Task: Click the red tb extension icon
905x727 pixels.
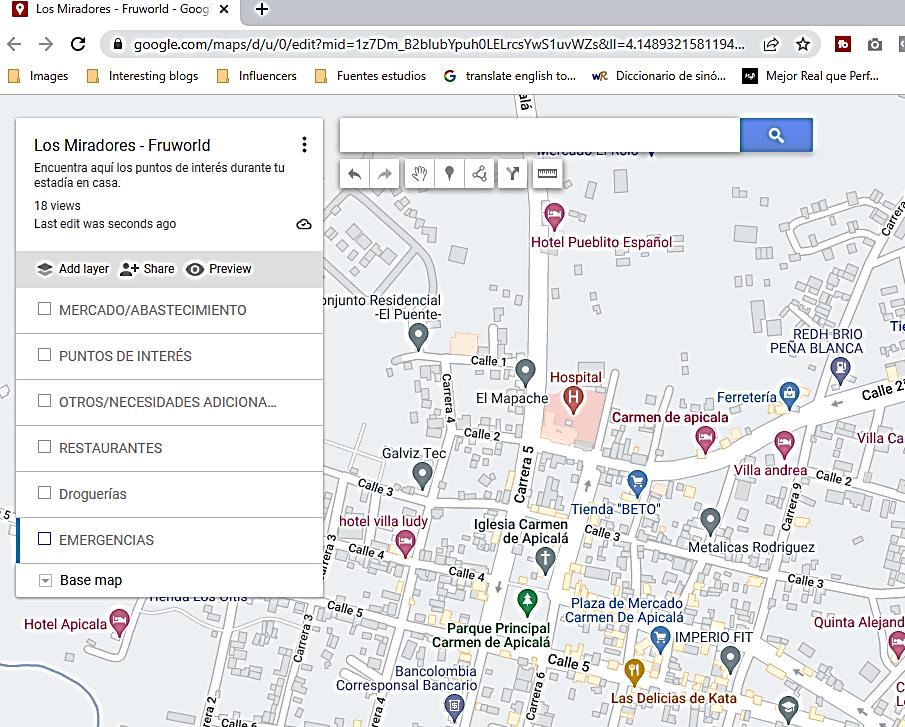Action: click(x=843, y=44)
